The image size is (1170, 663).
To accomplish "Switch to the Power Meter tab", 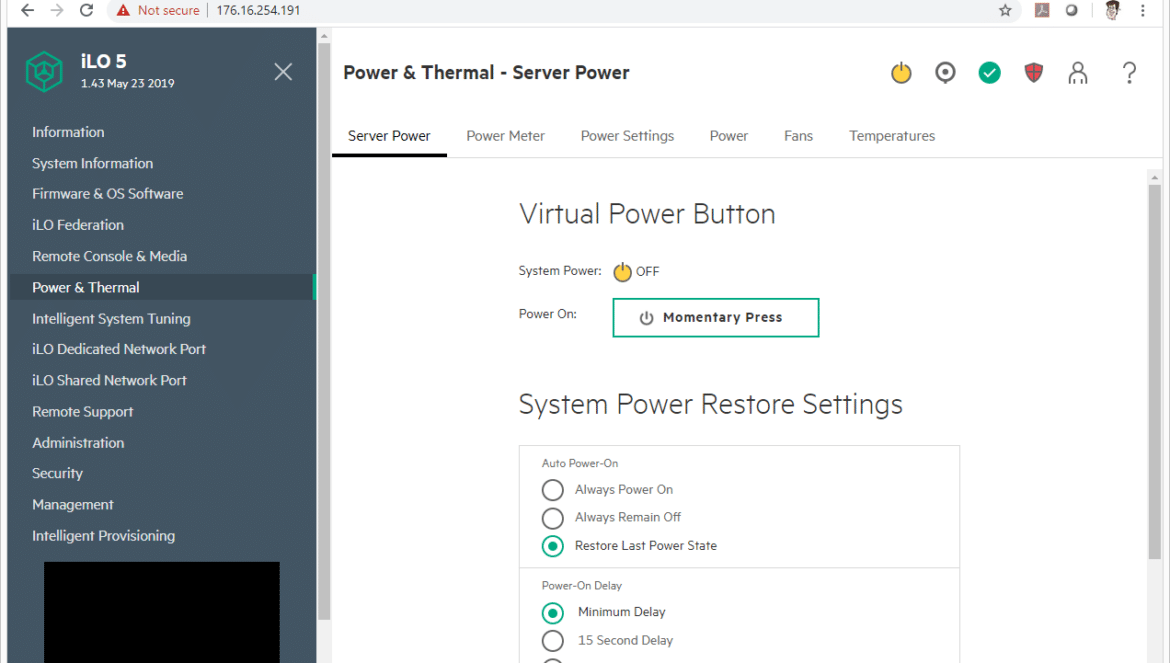I will 505,136.
